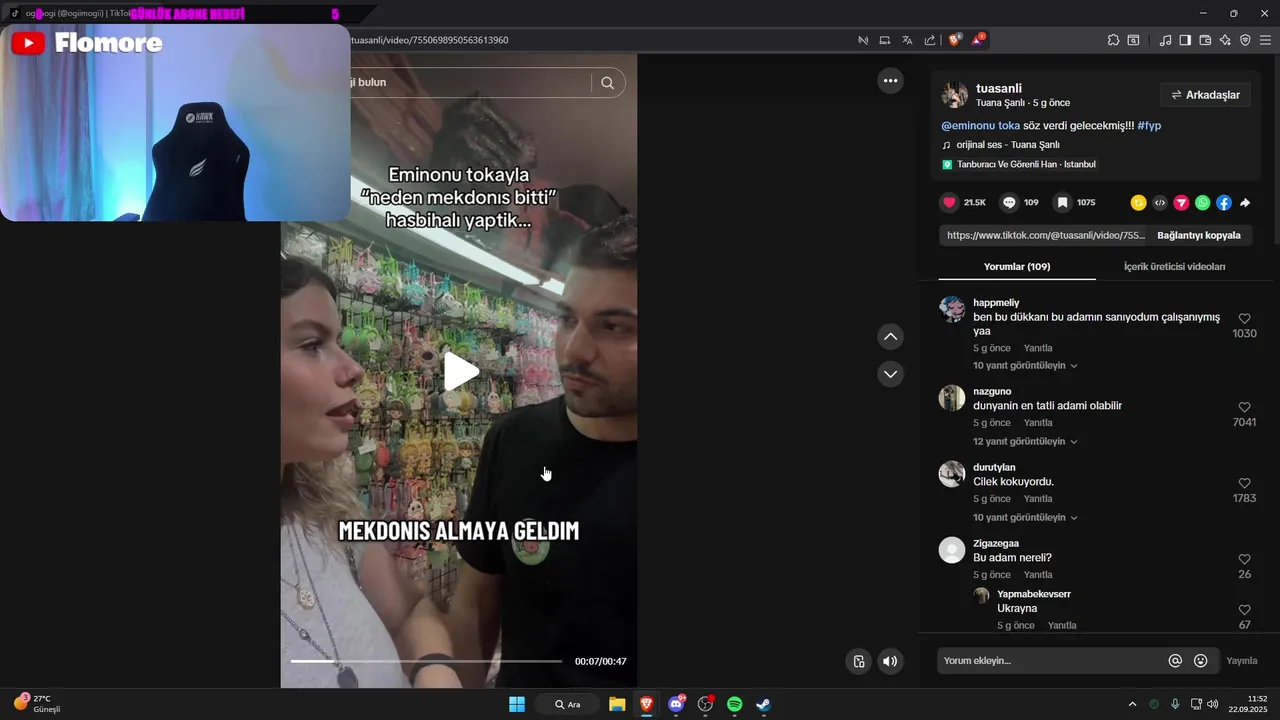Bookmark the video using the save icon
Image resolution: width=1280 pixels, height=720 pixels.
click(x=1062, y=202)
